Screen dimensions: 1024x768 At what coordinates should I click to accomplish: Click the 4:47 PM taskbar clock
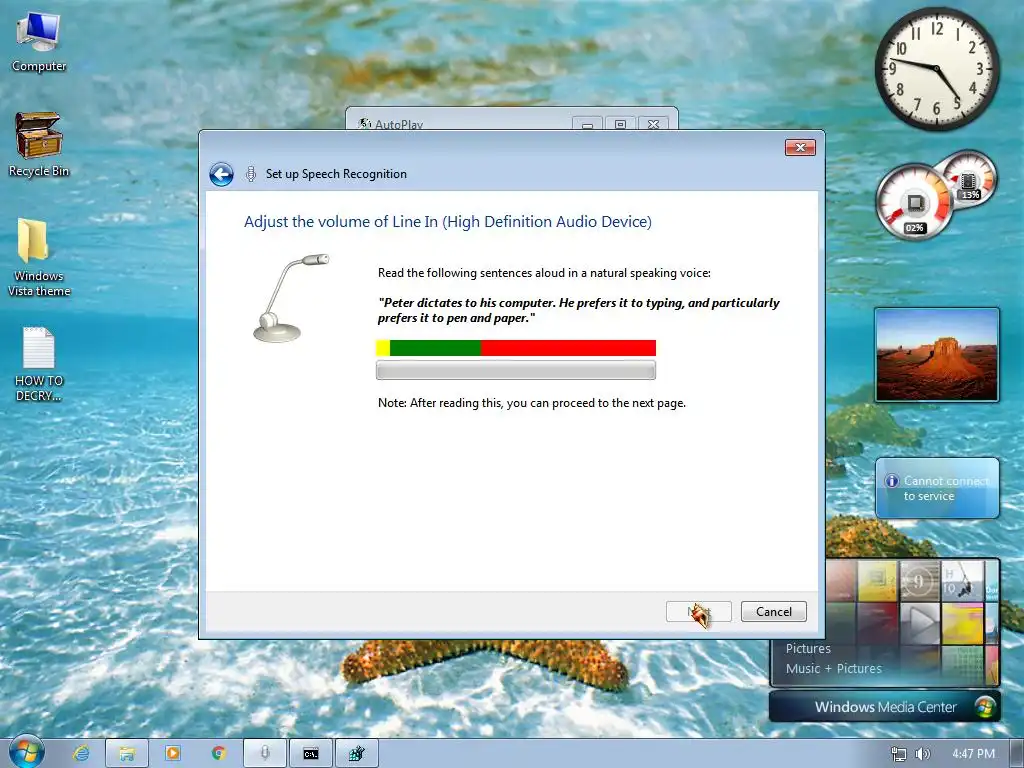pyautogui.click(x=973, y=754)
